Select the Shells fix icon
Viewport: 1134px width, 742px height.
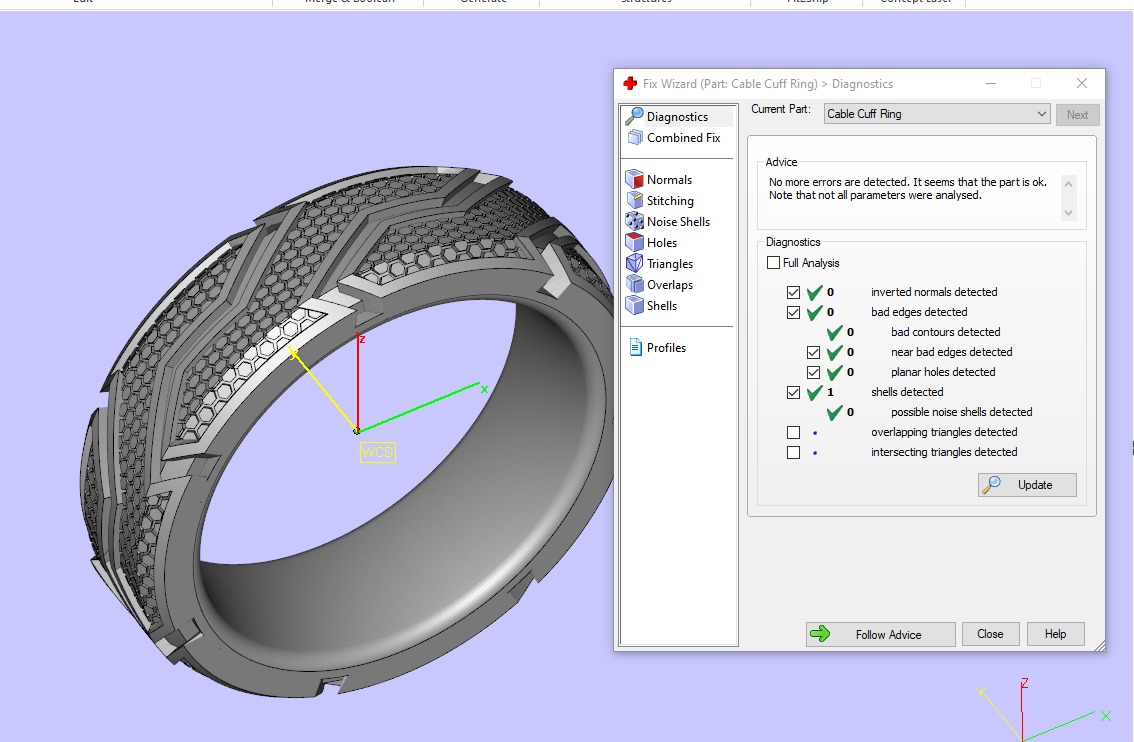point(634,305)
